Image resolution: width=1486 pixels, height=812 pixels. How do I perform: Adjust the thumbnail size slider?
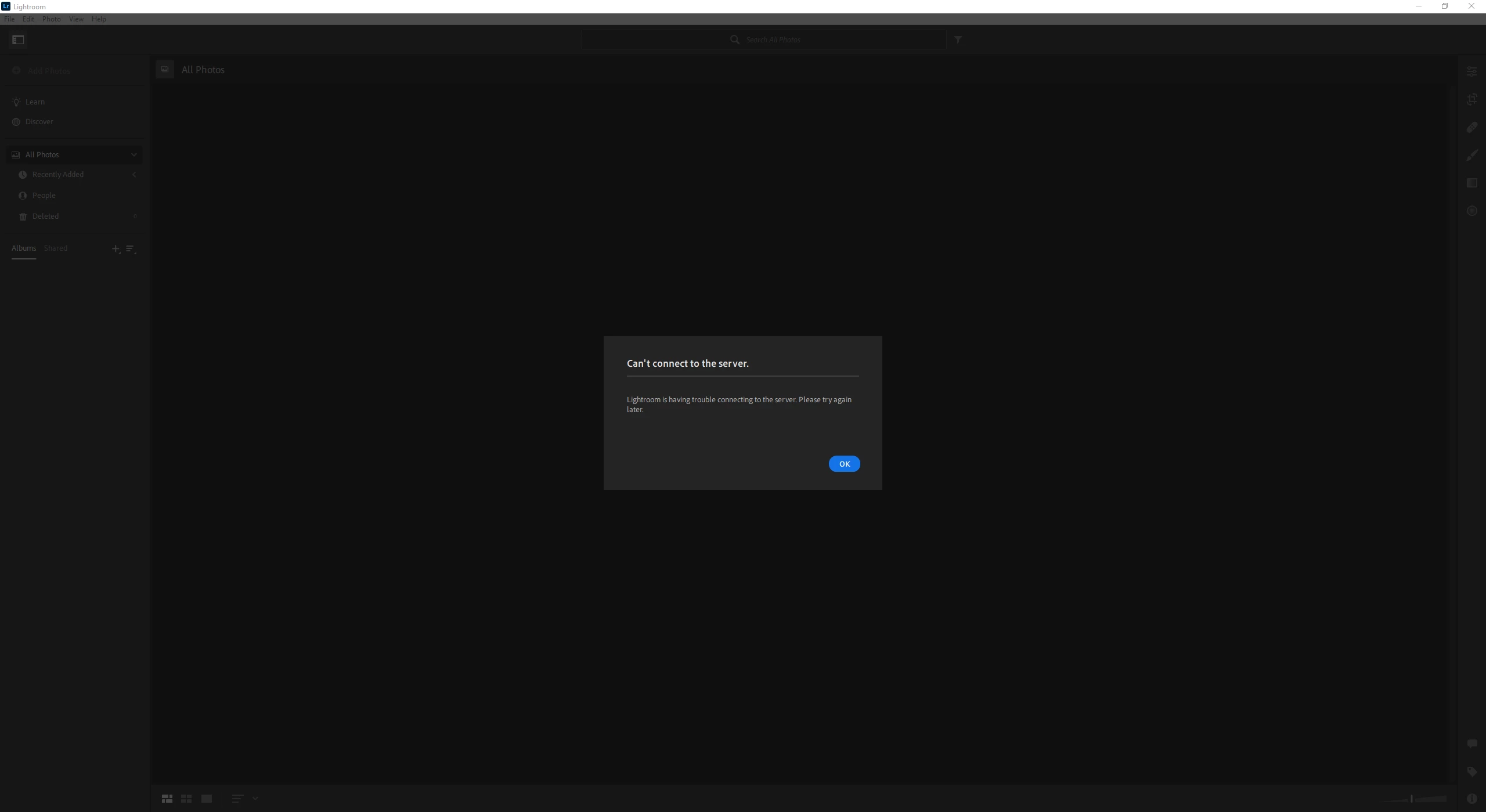(1412, 799)
